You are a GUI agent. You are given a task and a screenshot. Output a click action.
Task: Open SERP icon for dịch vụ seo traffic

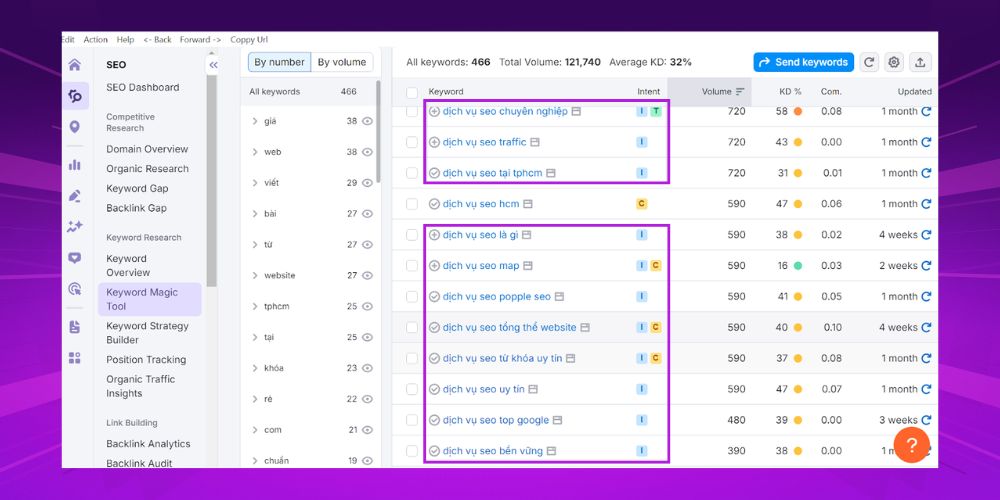tap(535, 142)
